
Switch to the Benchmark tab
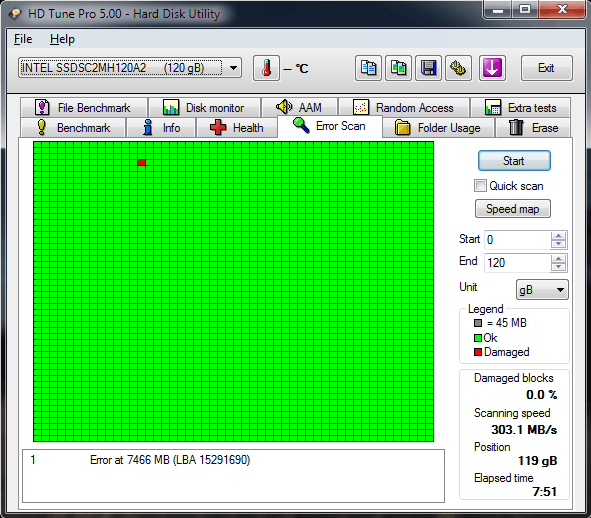click(x=73, y=128)
